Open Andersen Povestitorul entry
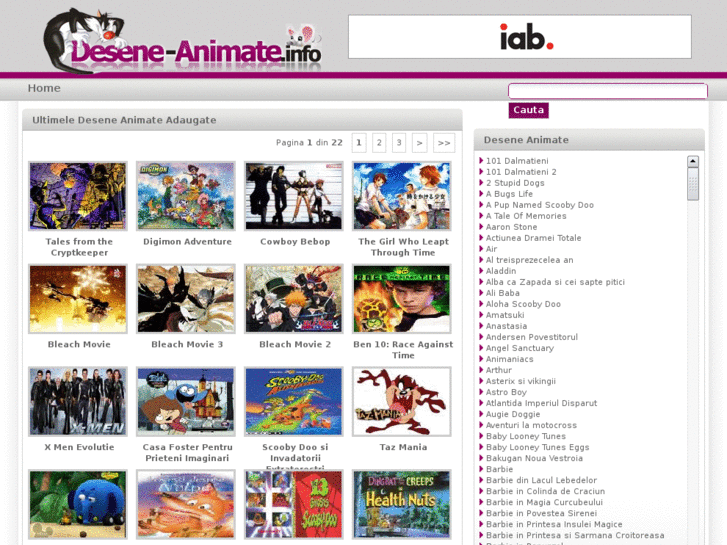727x545 pixels. tap(532, 337)
